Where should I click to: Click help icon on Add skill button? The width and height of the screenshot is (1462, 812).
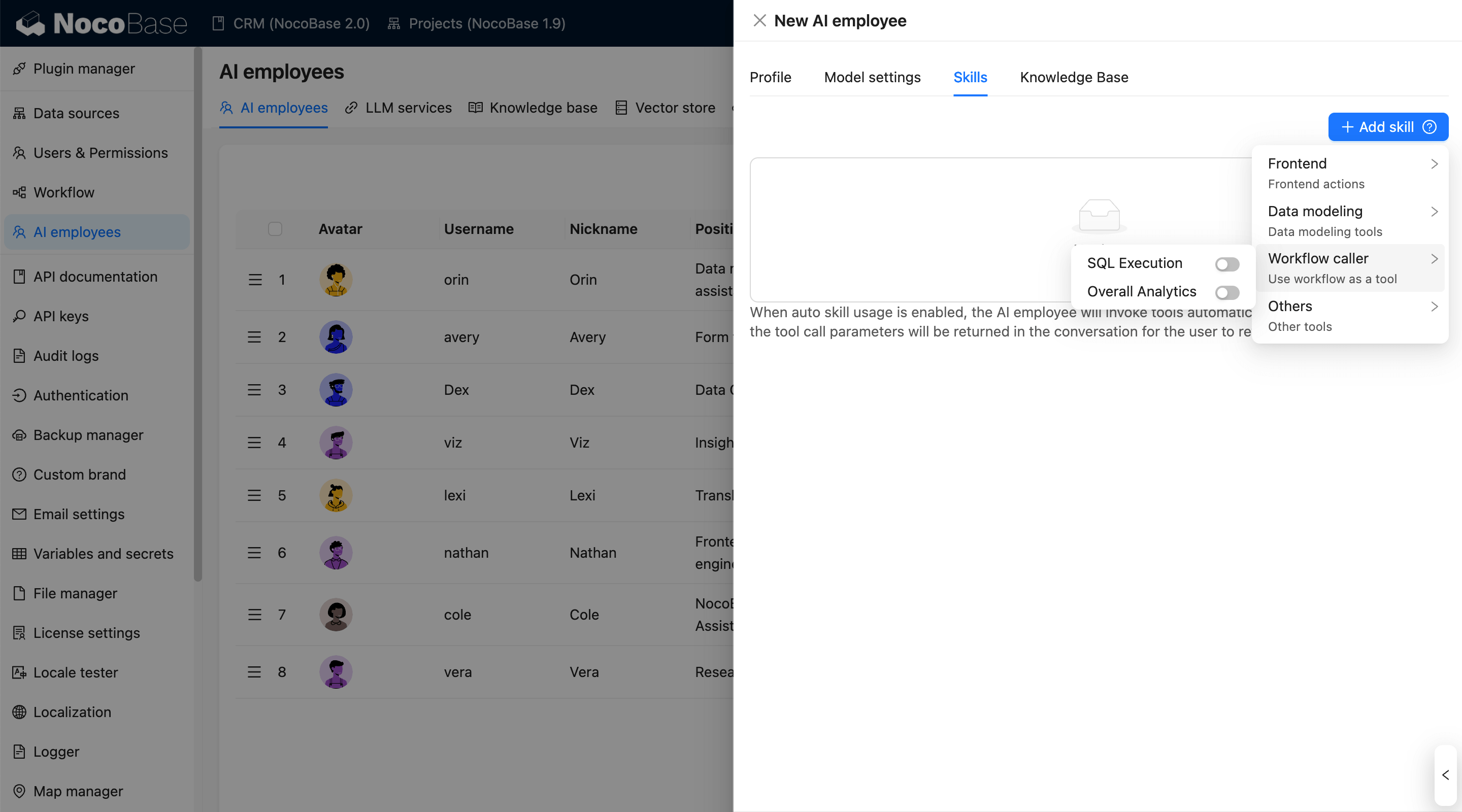1429,127
